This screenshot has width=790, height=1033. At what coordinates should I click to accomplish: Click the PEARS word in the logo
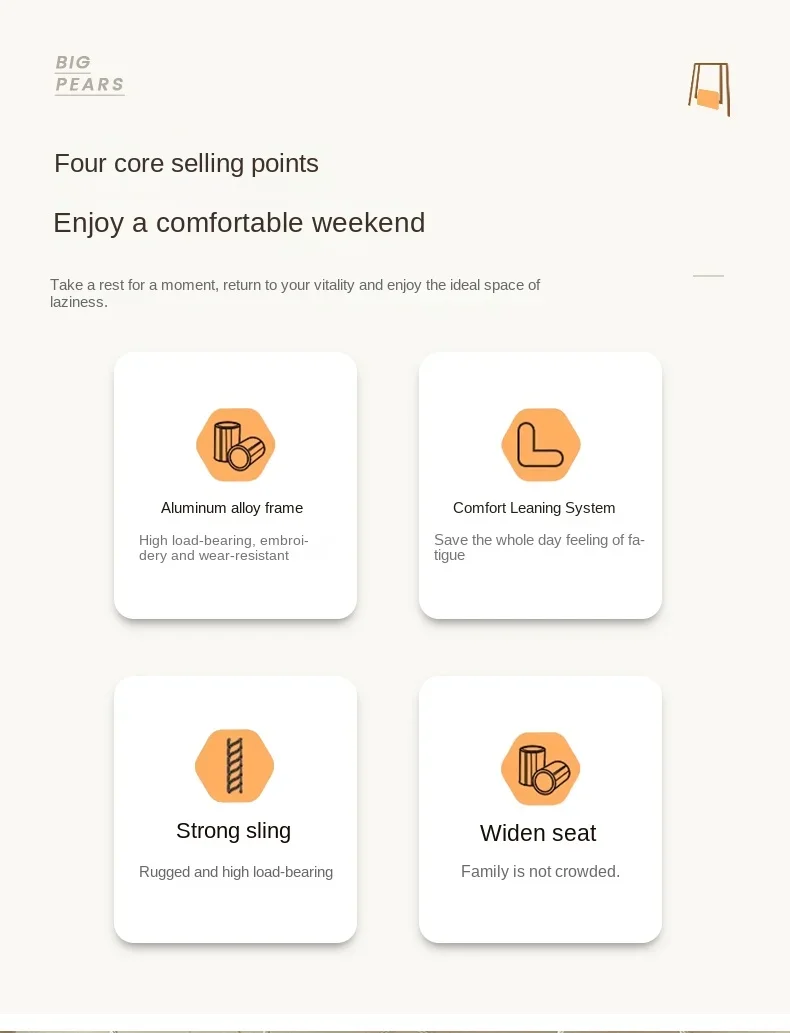click(x=90, y=85)
